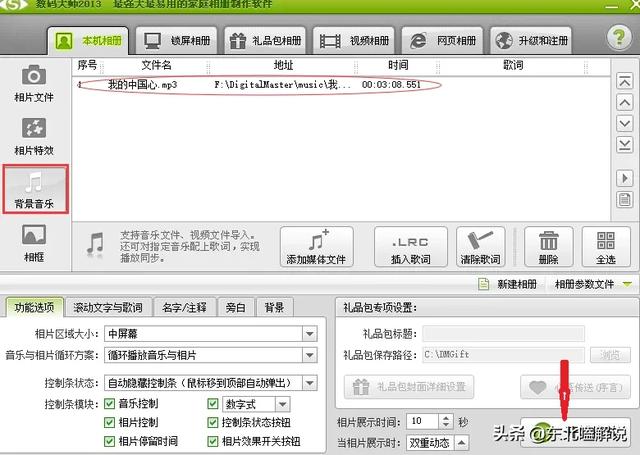Click the 浏览 browse button
This screenshot has width=640, height=455.
(610, 355)
